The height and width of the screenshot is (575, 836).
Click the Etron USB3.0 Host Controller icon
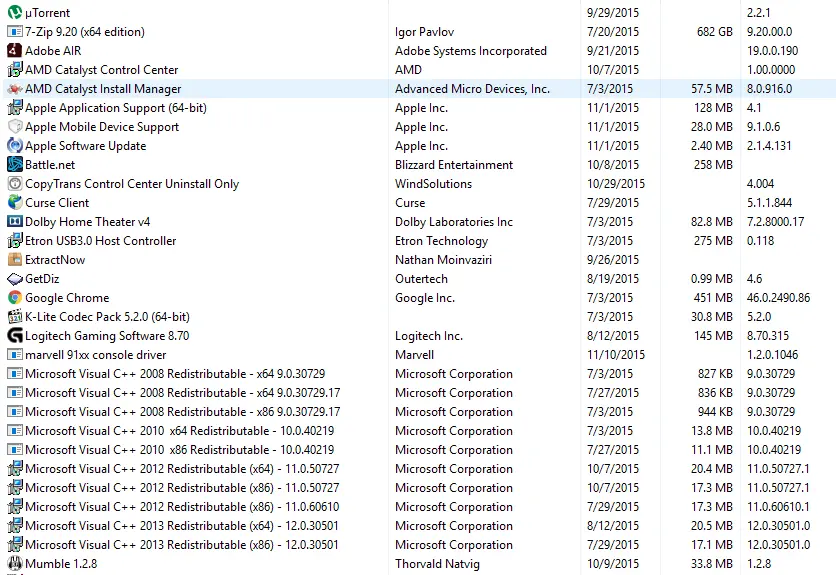click(x=15, y=241)
